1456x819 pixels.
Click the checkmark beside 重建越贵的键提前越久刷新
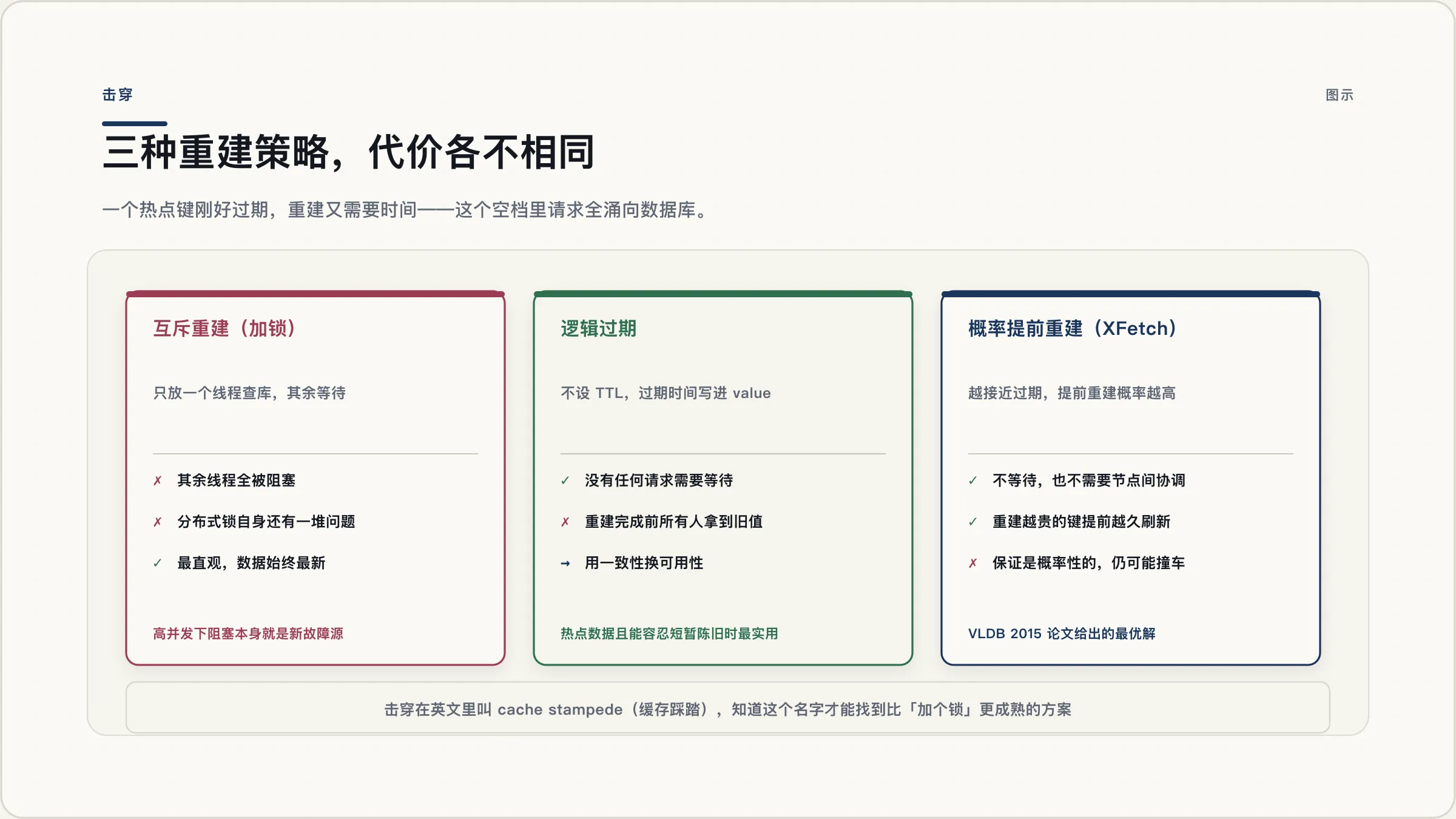pyautogui.click(x=973, y=522)
